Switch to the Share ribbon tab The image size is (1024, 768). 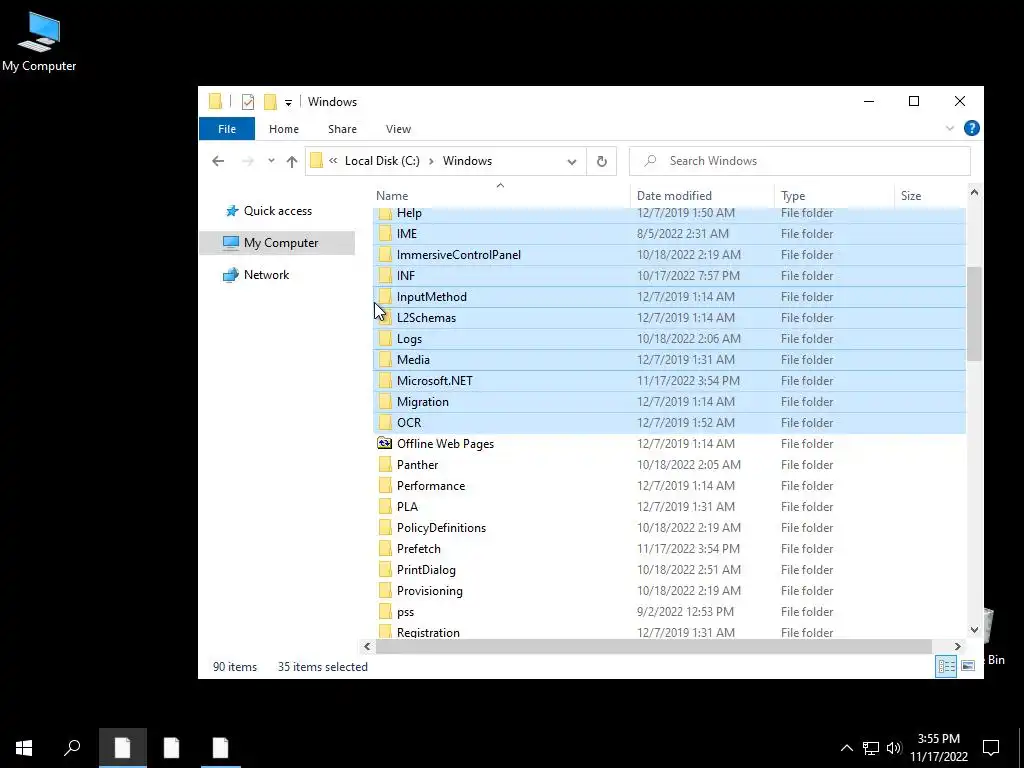[x=342, y=129]
